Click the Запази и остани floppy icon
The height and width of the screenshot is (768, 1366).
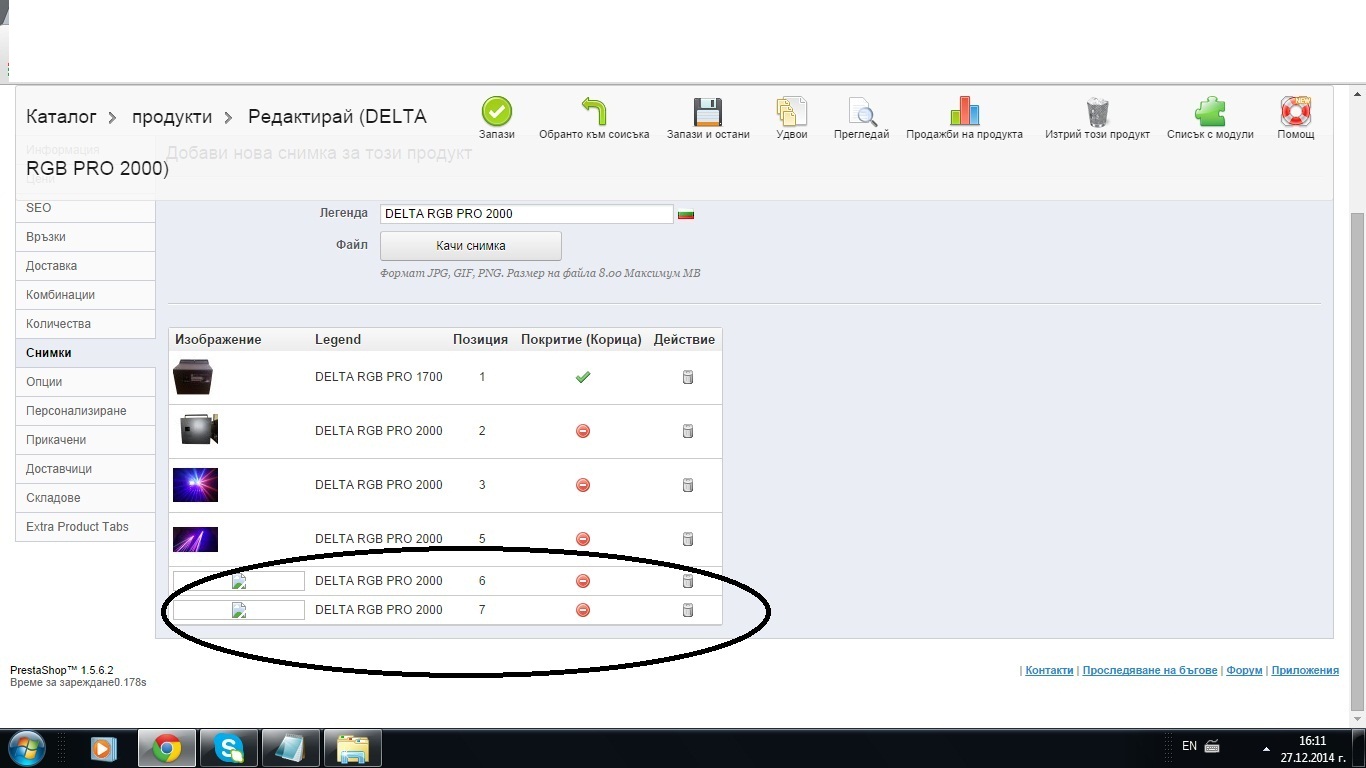708,111
